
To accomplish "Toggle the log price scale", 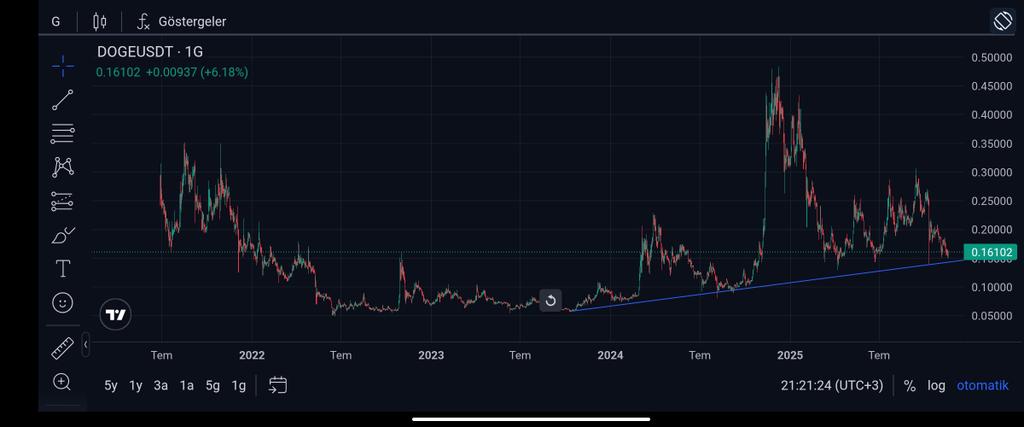I will pos(936,386).
